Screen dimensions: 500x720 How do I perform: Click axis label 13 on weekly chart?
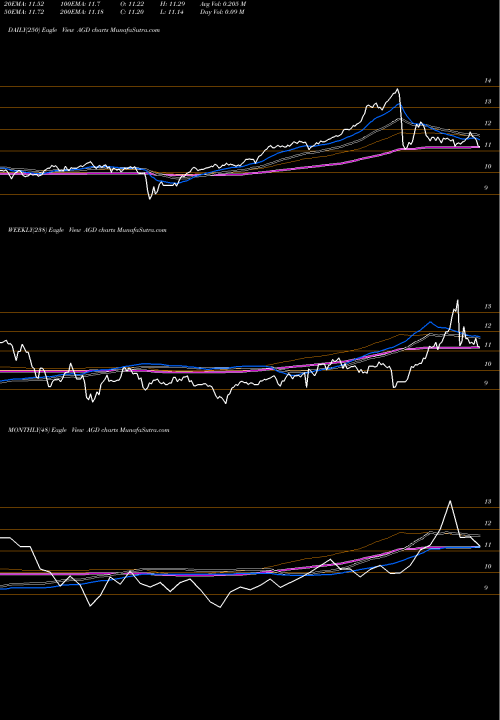tap(488, 306)
